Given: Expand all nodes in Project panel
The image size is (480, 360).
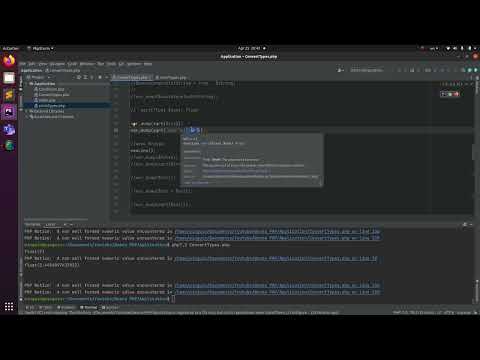Looking at the screenshot, I should point(85,77).
